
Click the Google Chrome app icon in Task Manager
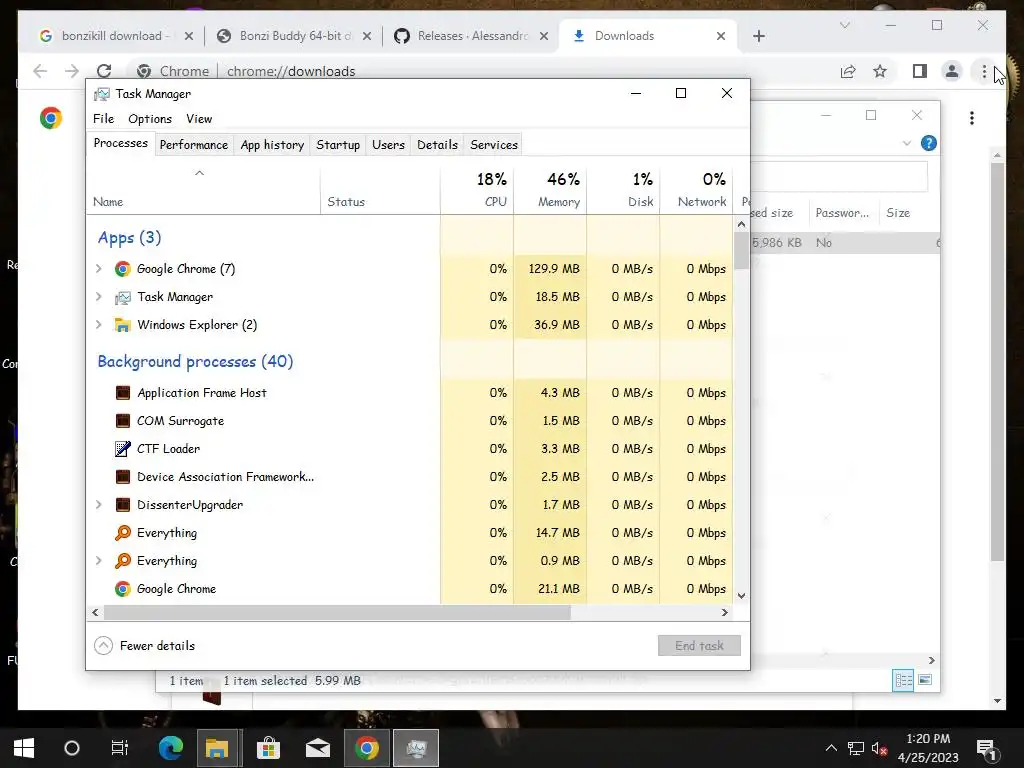point(122,268)
